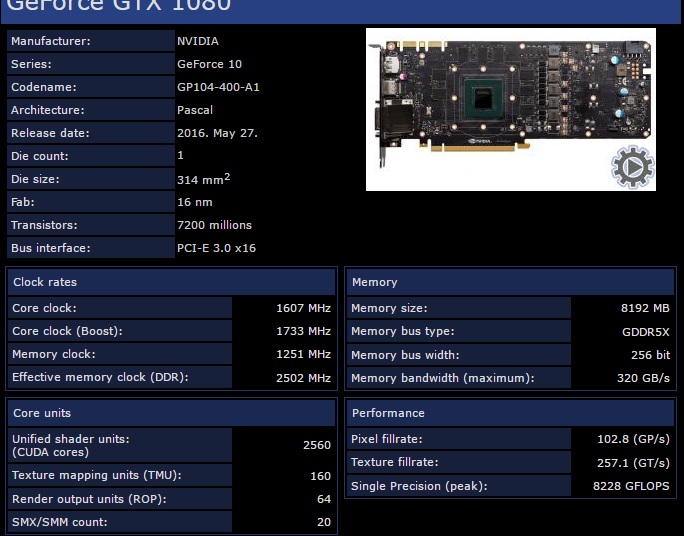Select the Core clock (Boost) label
Screen dimensions: 684x536
67,331
